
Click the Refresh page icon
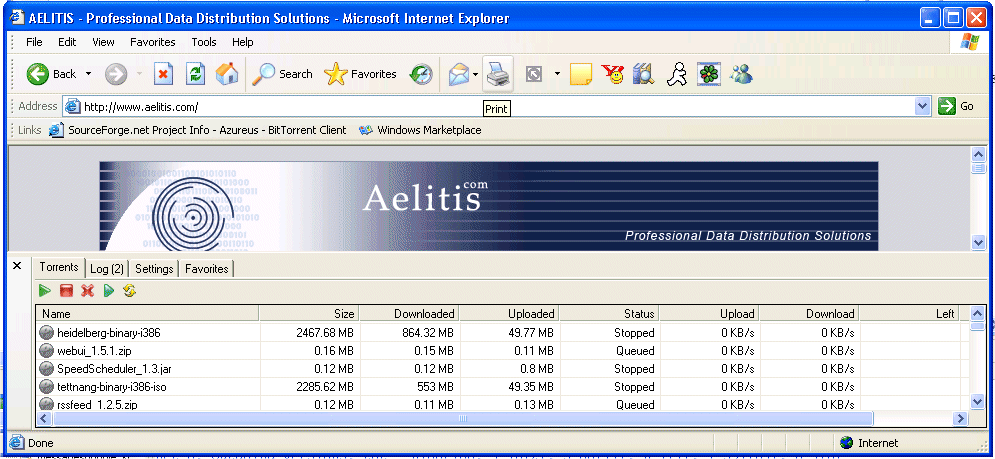click(x=195, y=74)
